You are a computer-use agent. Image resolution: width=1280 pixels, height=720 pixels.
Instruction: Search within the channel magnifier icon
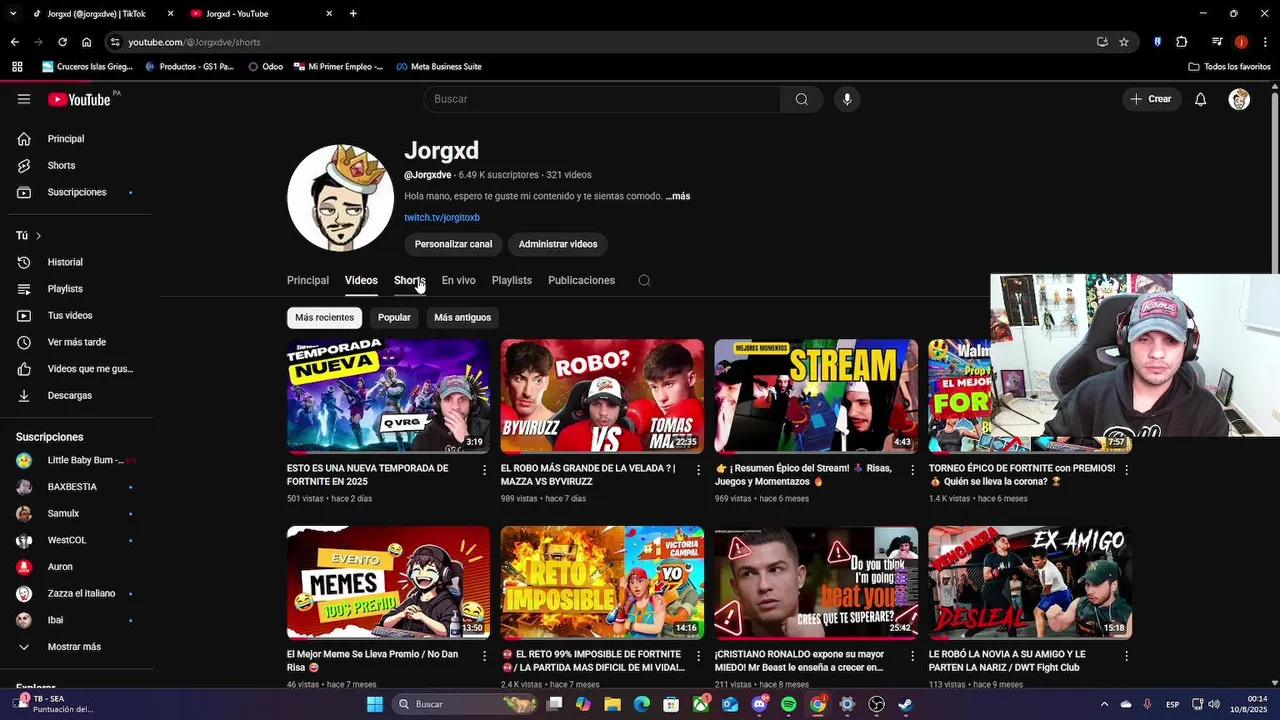(x=644, y=280)
